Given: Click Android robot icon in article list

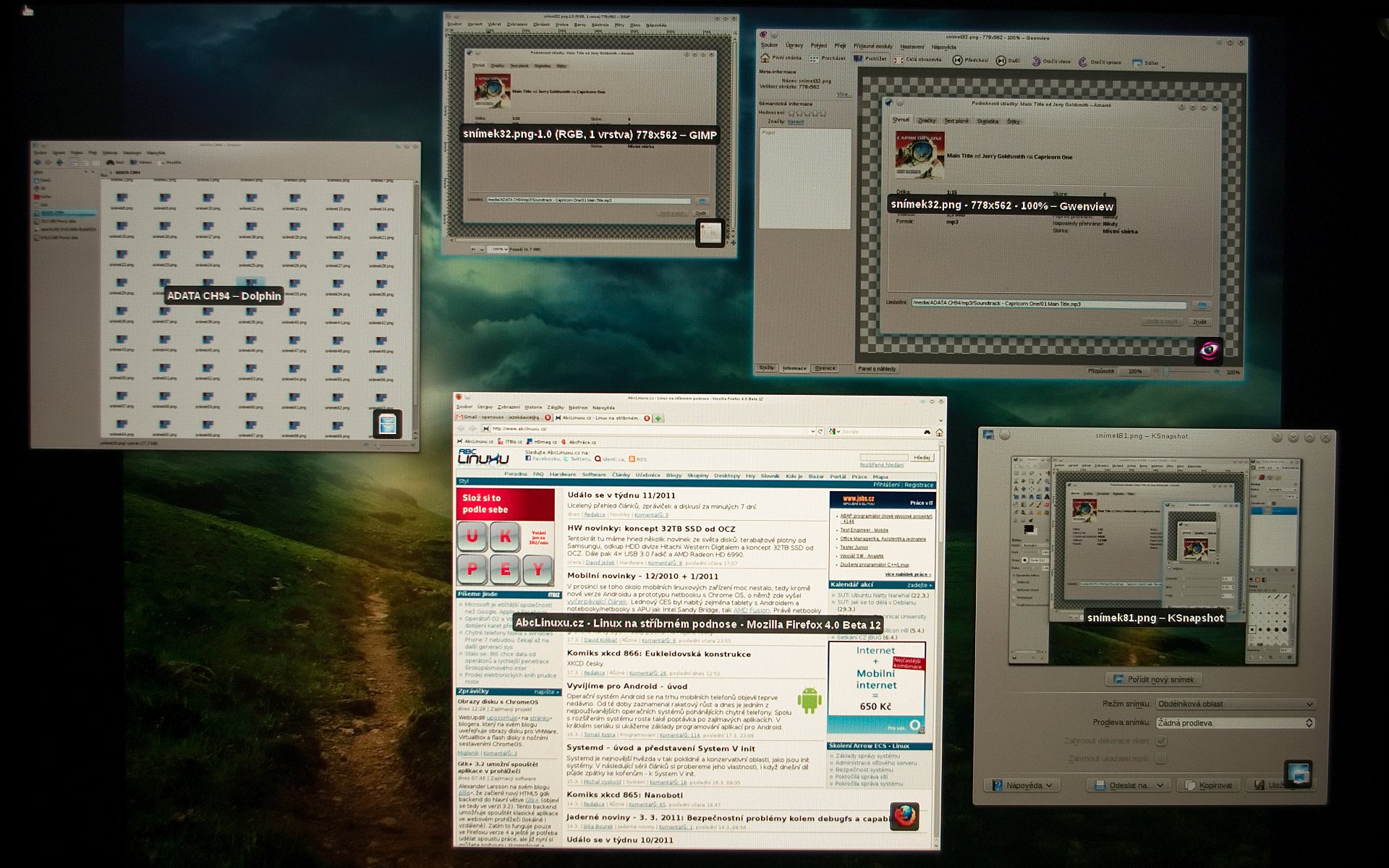Looking at the screenshot, I should (810, 700).
